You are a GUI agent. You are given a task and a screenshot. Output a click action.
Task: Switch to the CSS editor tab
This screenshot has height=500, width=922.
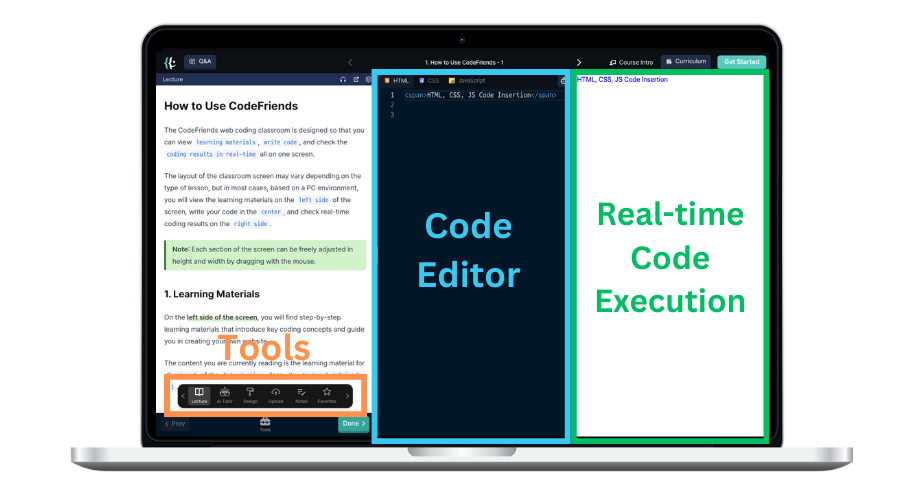[429, 81]
